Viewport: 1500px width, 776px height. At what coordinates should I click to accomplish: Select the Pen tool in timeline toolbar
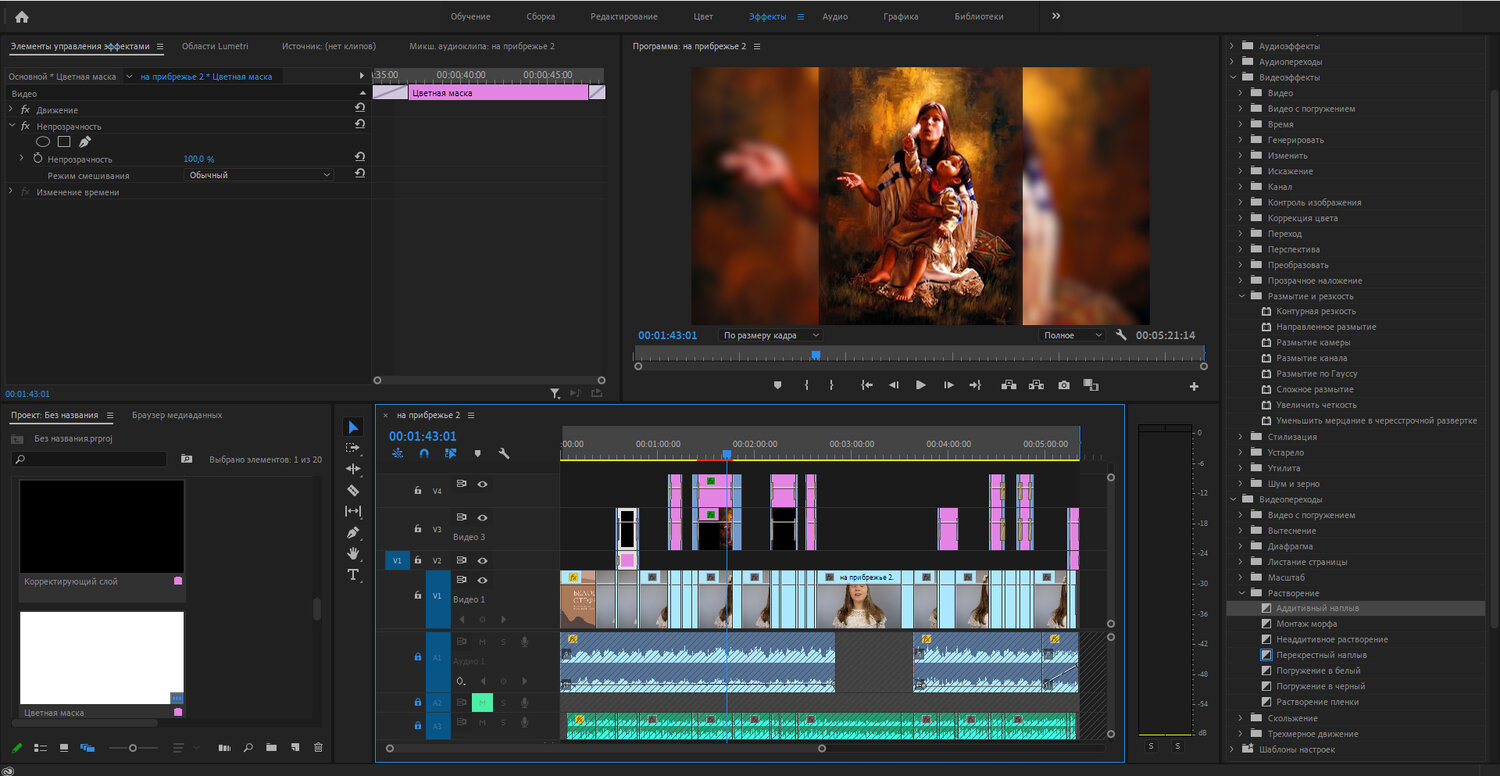[x=353, y=532]
